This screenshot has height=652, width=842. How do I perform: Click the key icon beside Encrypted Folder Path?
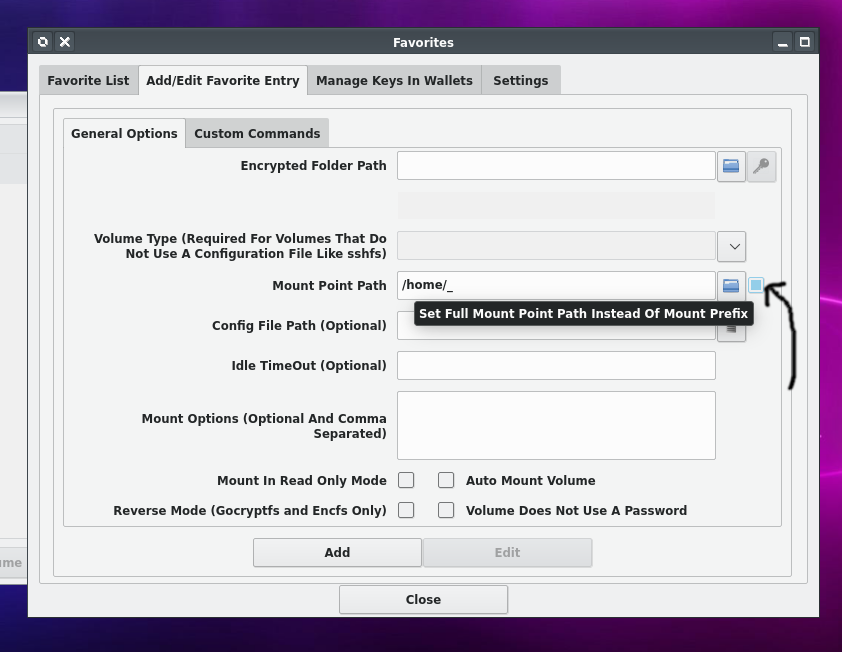coord(761,166)
